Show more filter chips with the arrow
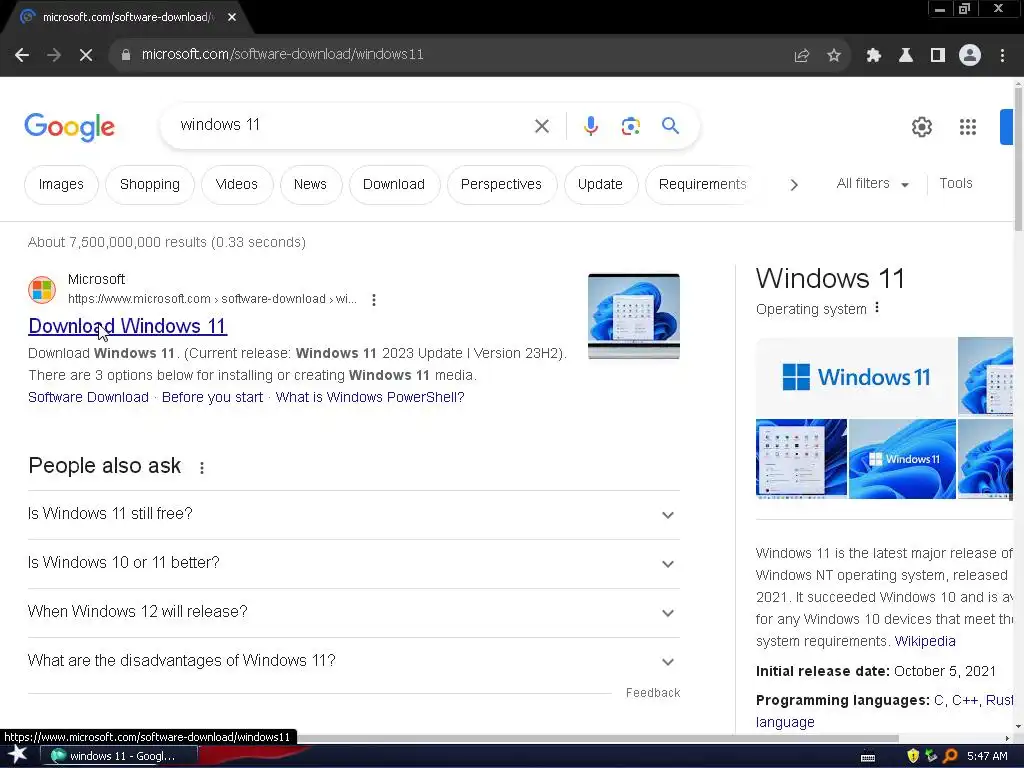This screenshot has height=768, width=1024. pyautogui.click(x=793, y=185)
